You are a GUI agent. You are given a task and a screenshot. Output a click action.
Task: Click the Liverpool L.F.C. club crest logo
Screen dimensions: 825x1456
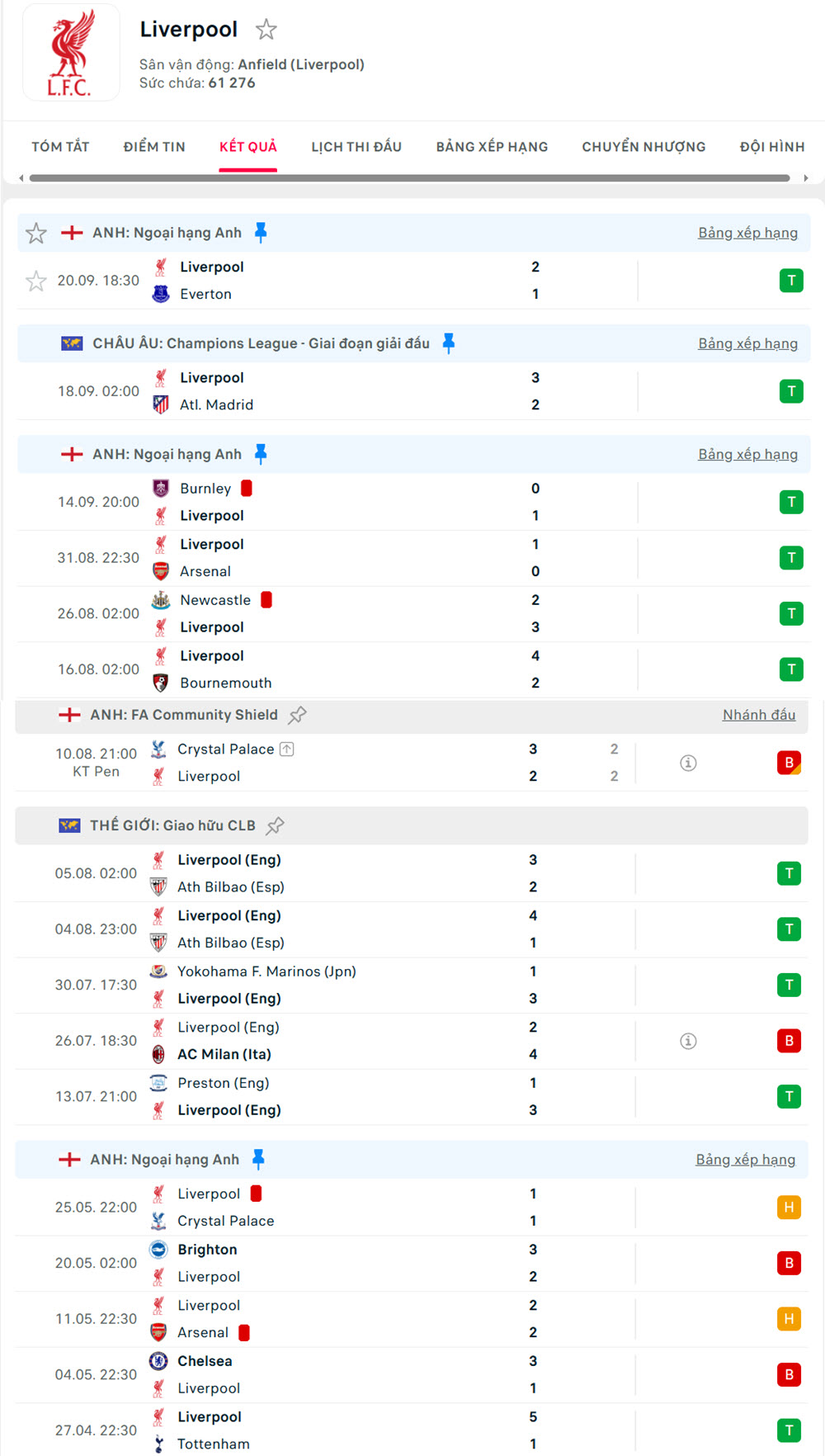(x=69, y=52)
